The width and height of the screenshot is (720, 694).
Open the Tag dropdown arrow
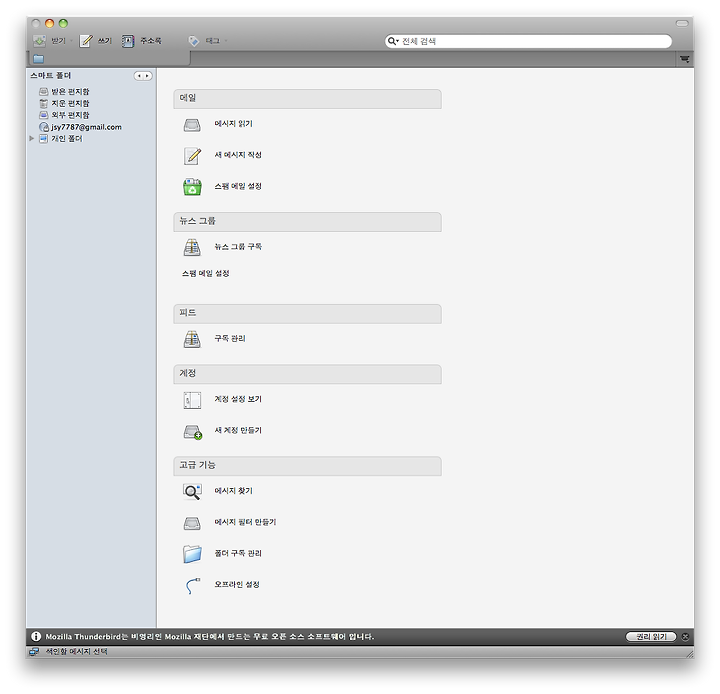coord(225,41)
